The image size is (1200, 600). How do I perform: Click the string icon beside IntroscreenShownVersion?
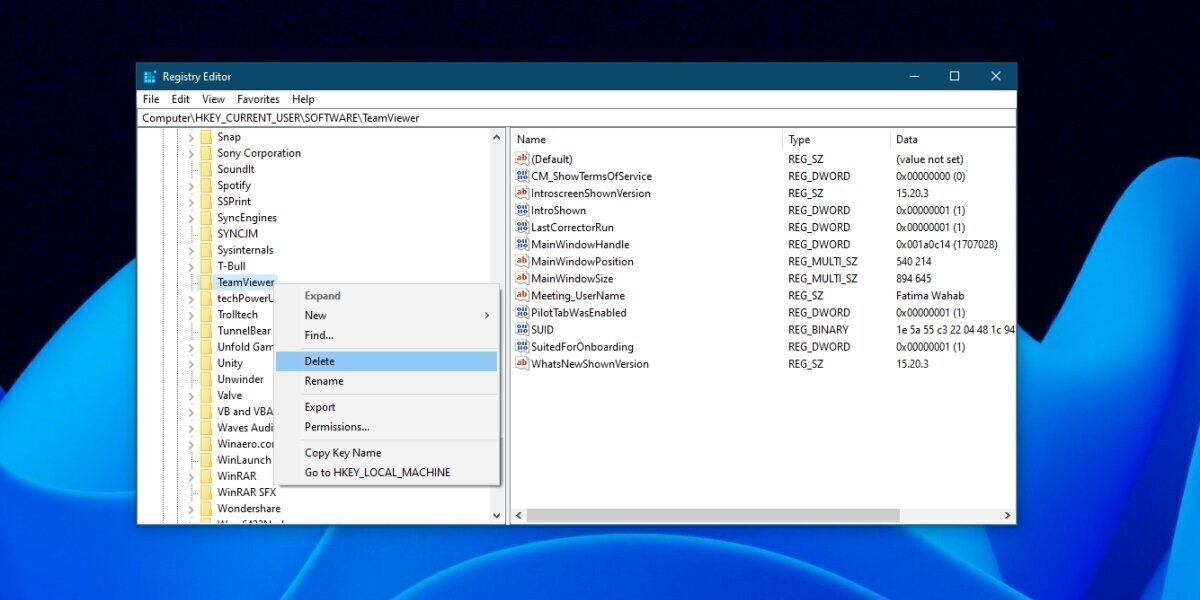521,193
